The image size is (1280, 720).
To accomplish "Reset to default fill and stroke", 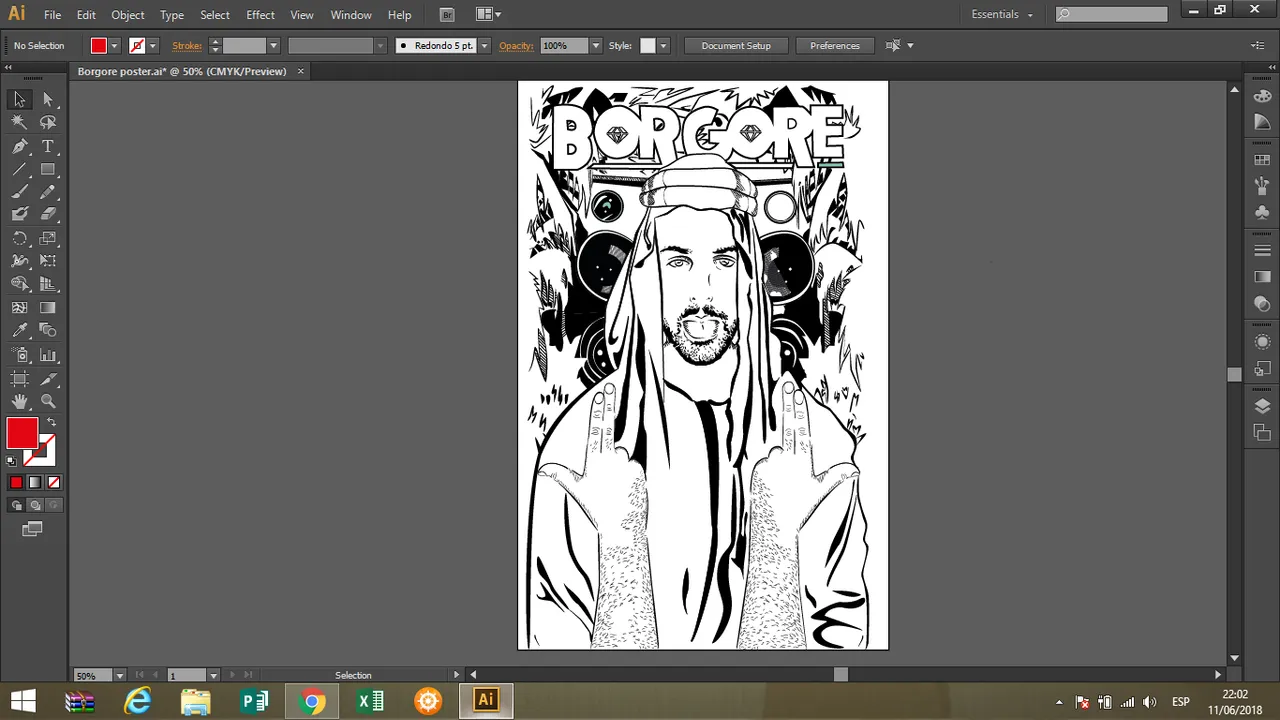I will coord(12,461).
